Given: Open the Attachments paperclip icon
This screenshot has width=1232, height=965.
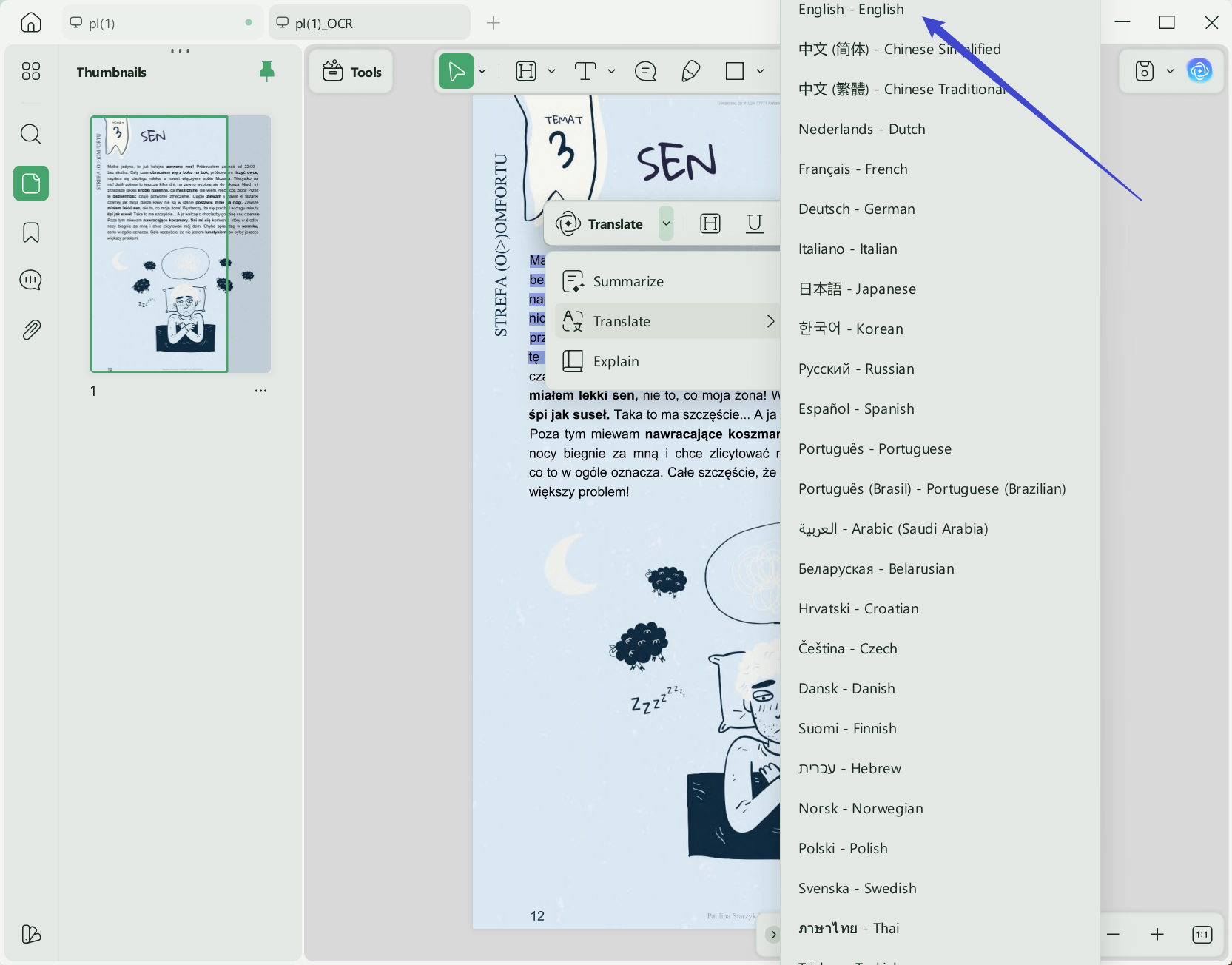Looking at the screenshot, I should (31, 329).
